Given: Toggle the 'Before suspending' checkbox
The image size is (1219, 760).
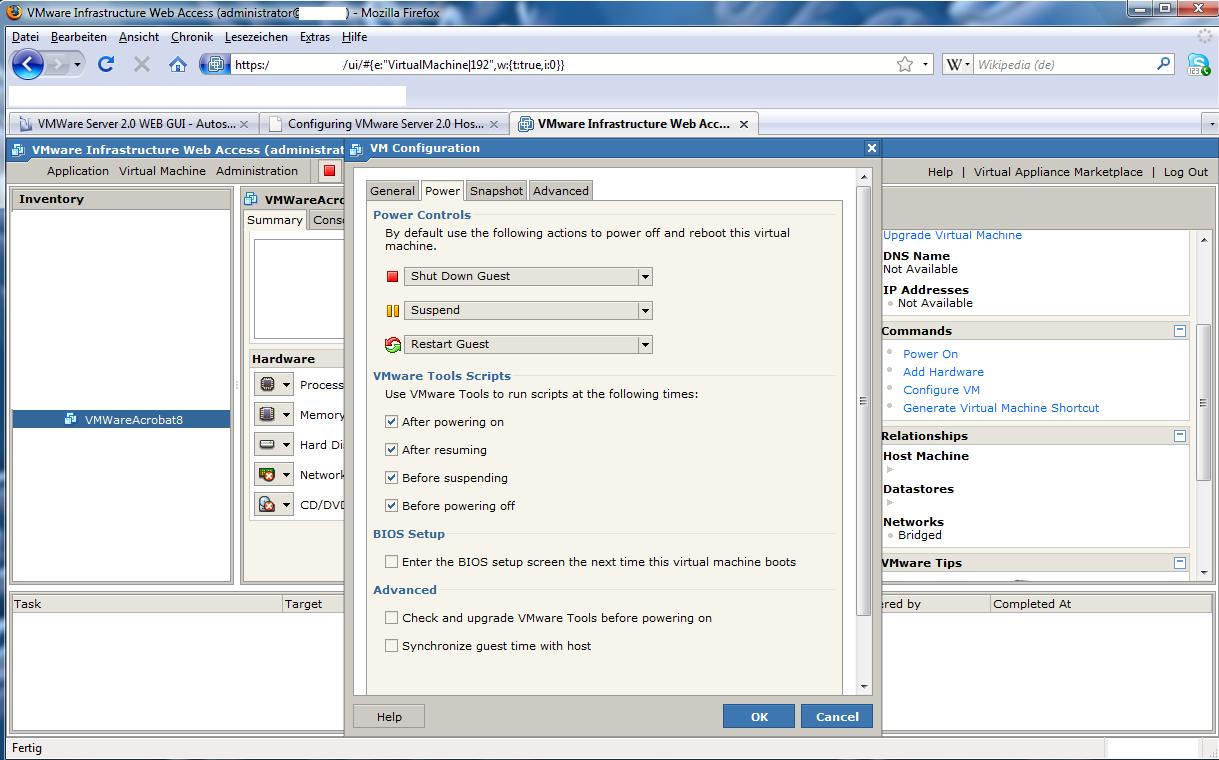Looking at the screenshot, I should (x=392, y=478).
